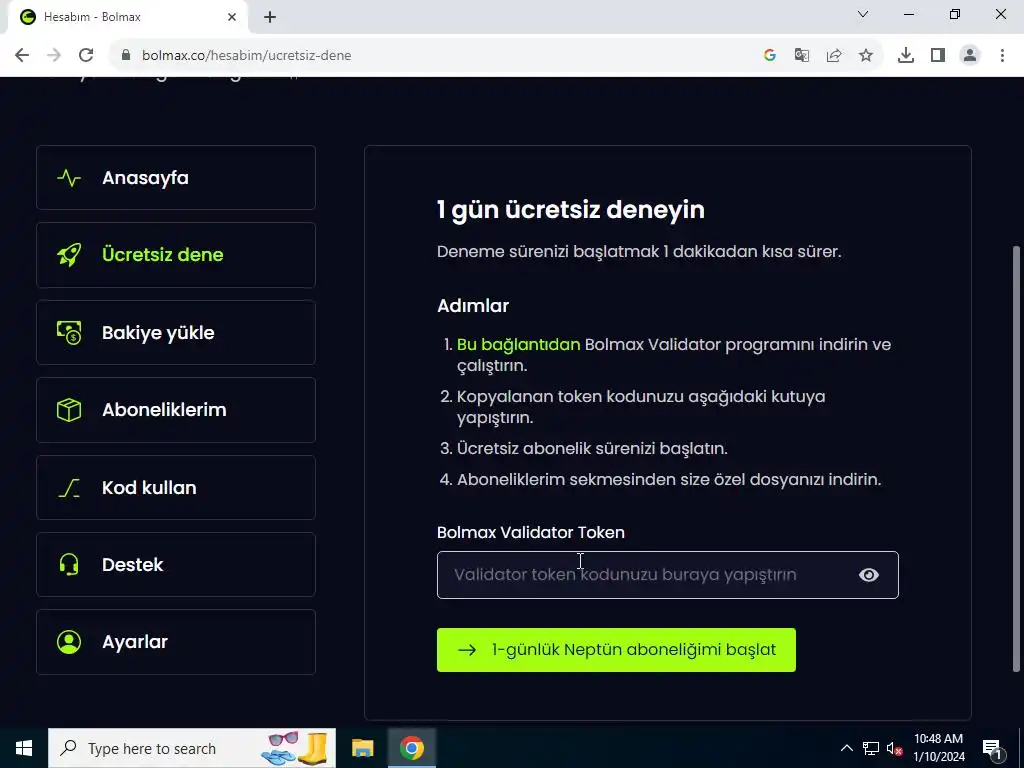Click the "Bolmax Validator Token" label
Screen dimensions: 1024x768
pyautogui.click(x=530, y=532)
